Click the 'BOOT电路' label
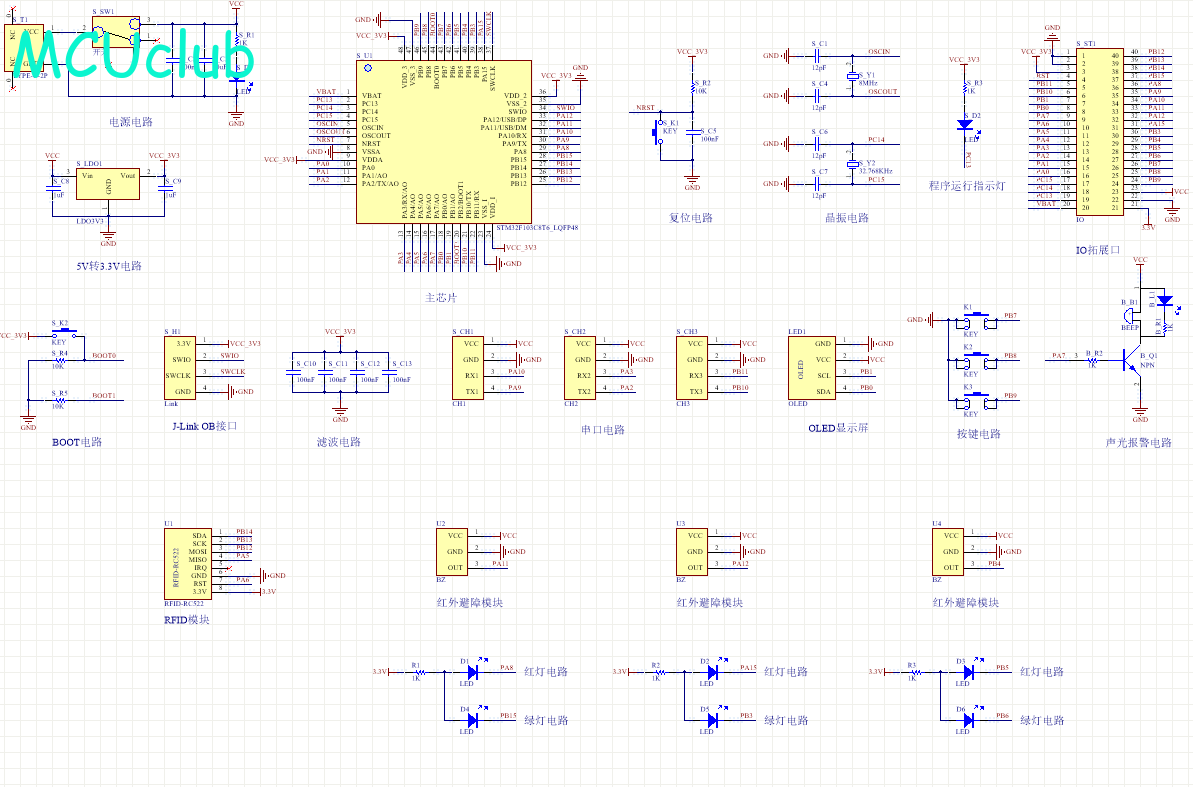 [x=77, y=442]
